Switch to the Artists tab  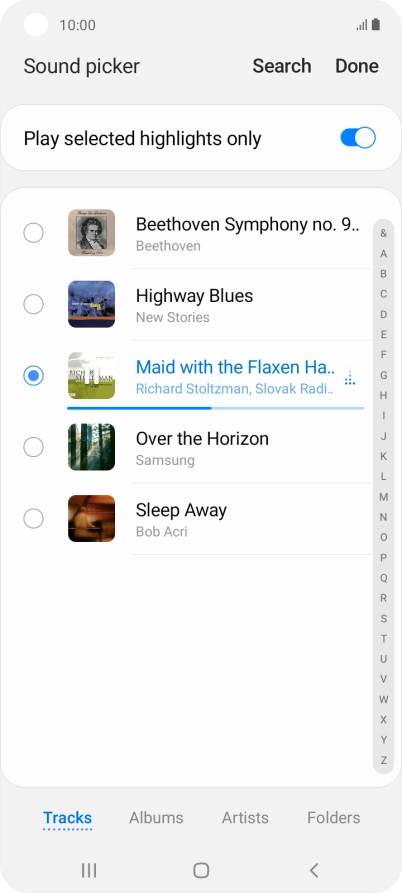245,818
